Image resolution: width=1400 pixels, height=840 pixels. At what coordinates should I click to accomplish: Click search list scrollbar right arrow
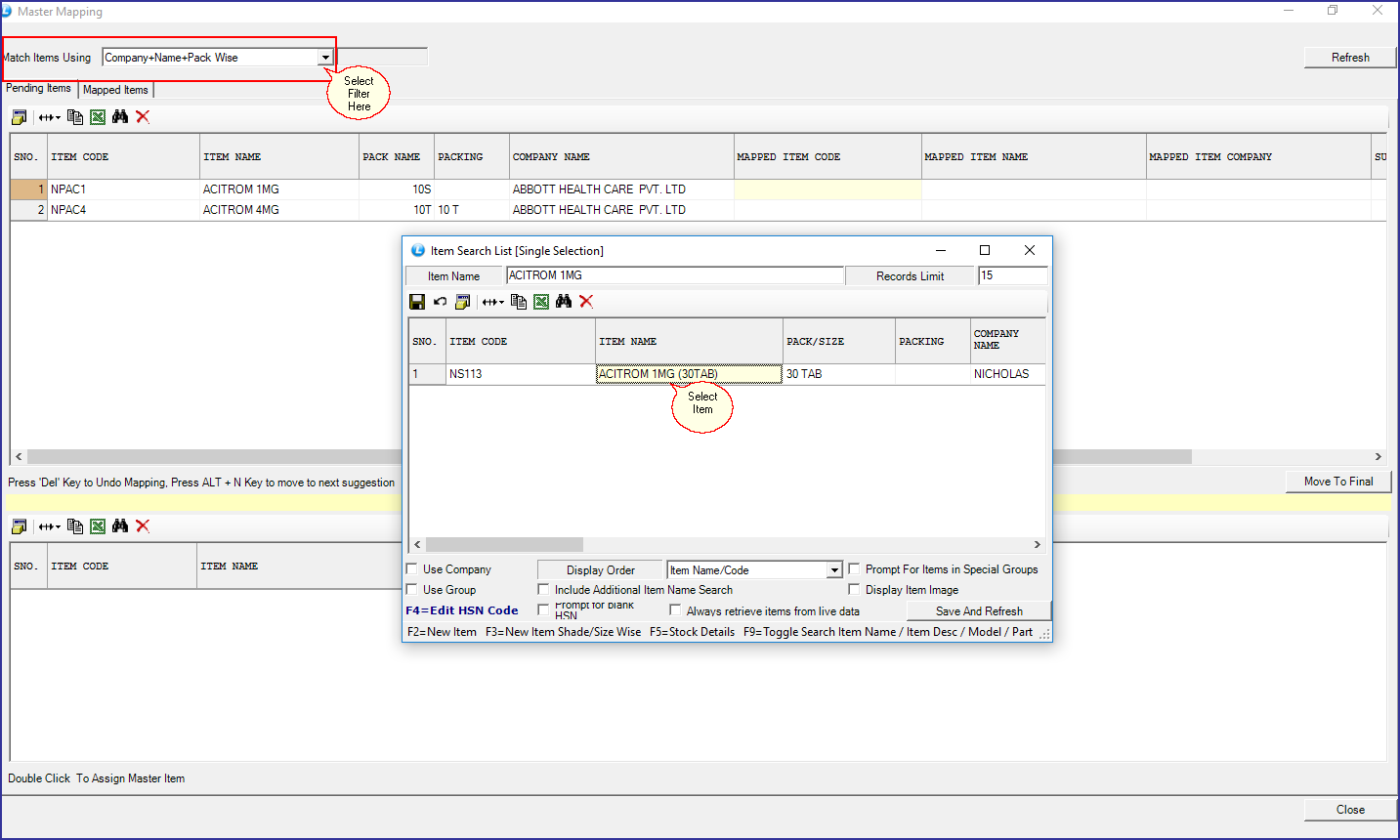(x=1038, y=545)
